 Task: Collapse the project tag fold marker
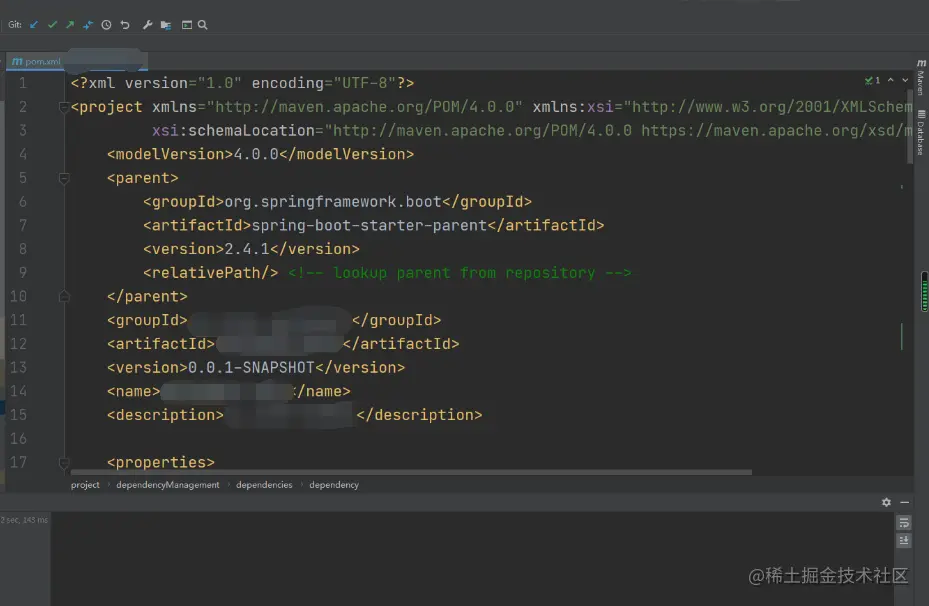click(x=64, y=107)
